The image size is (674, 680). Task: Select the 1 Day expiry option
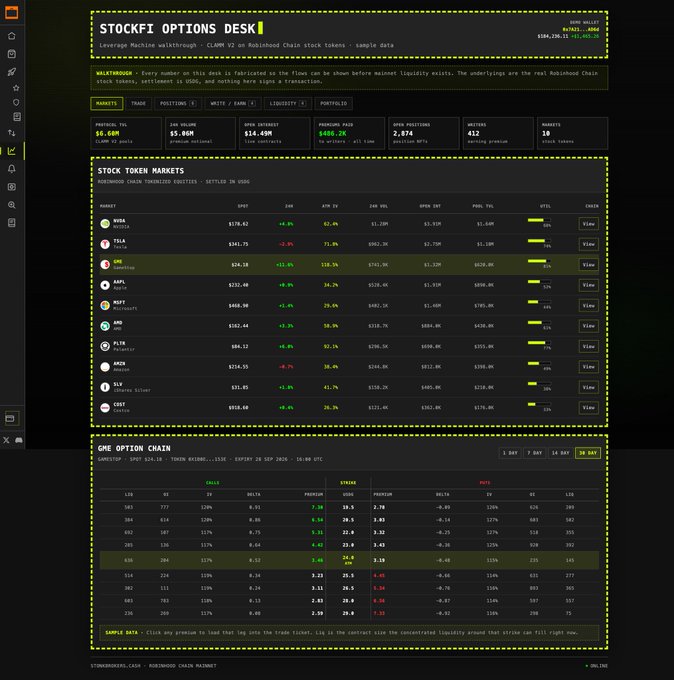pyautogui.click(x=510, y=453)
